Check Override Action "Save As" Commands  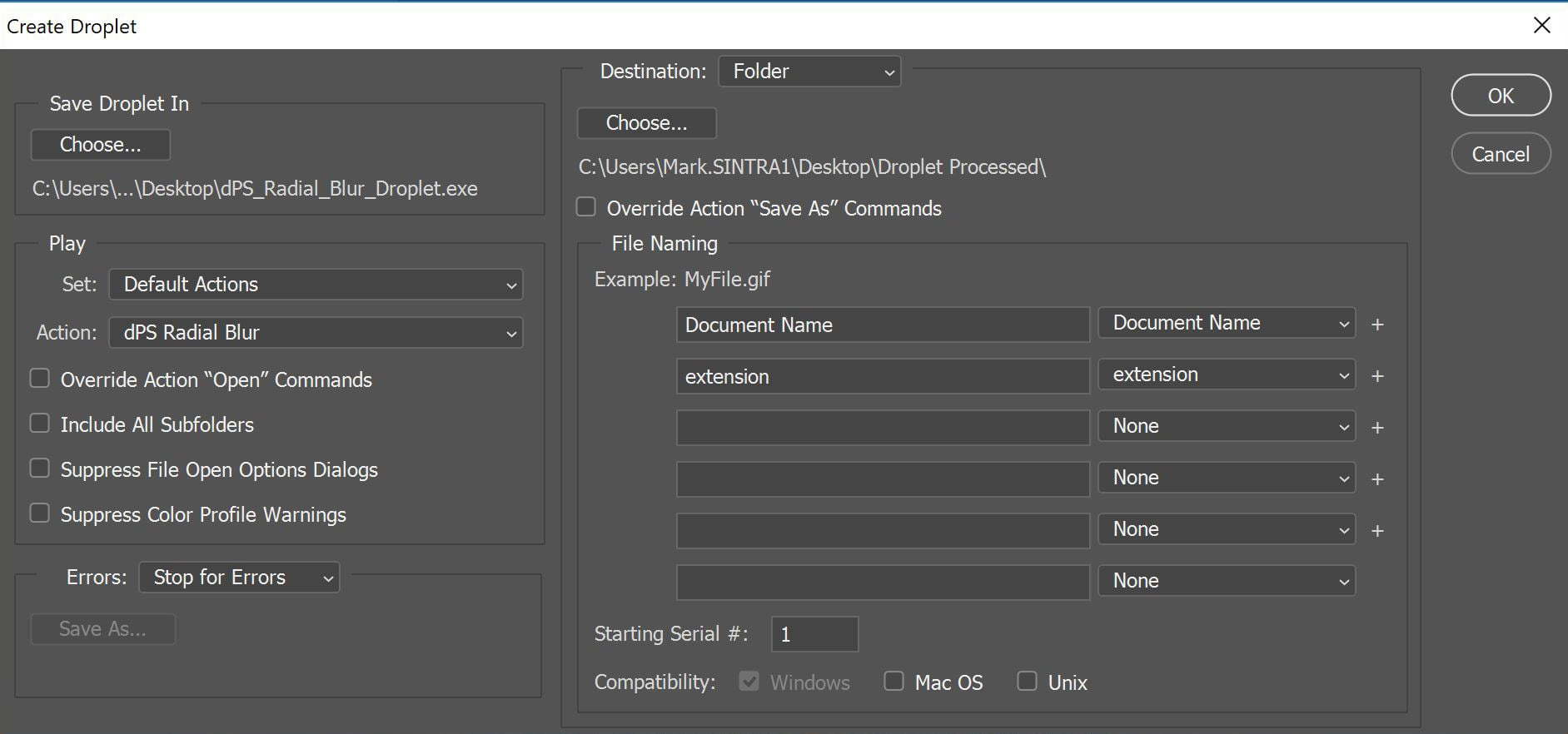point(586,207)
